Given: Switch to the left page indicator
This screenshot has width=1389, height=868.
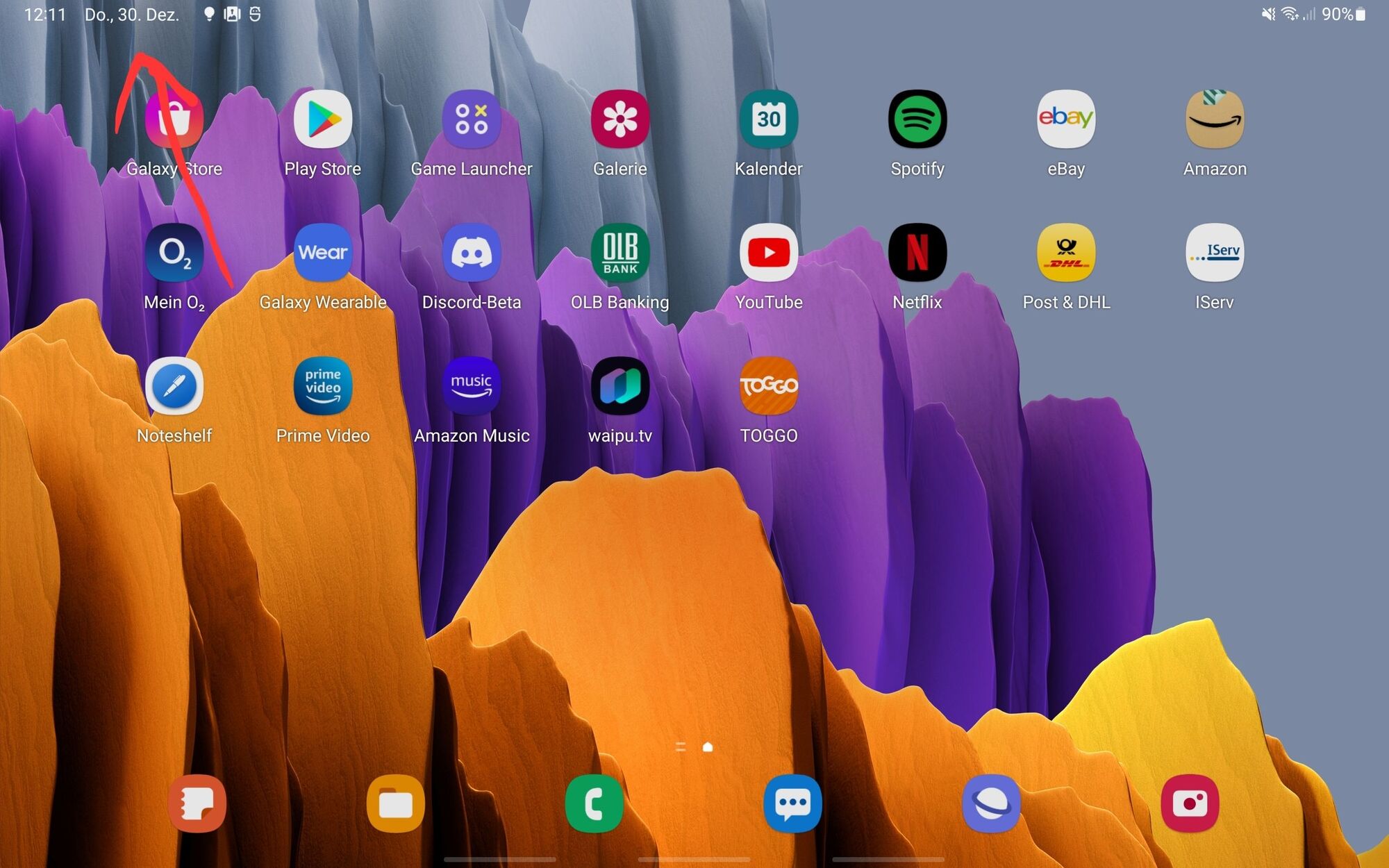Looking at the screenshot, I should pyautogui.click(x=681, y=747).
